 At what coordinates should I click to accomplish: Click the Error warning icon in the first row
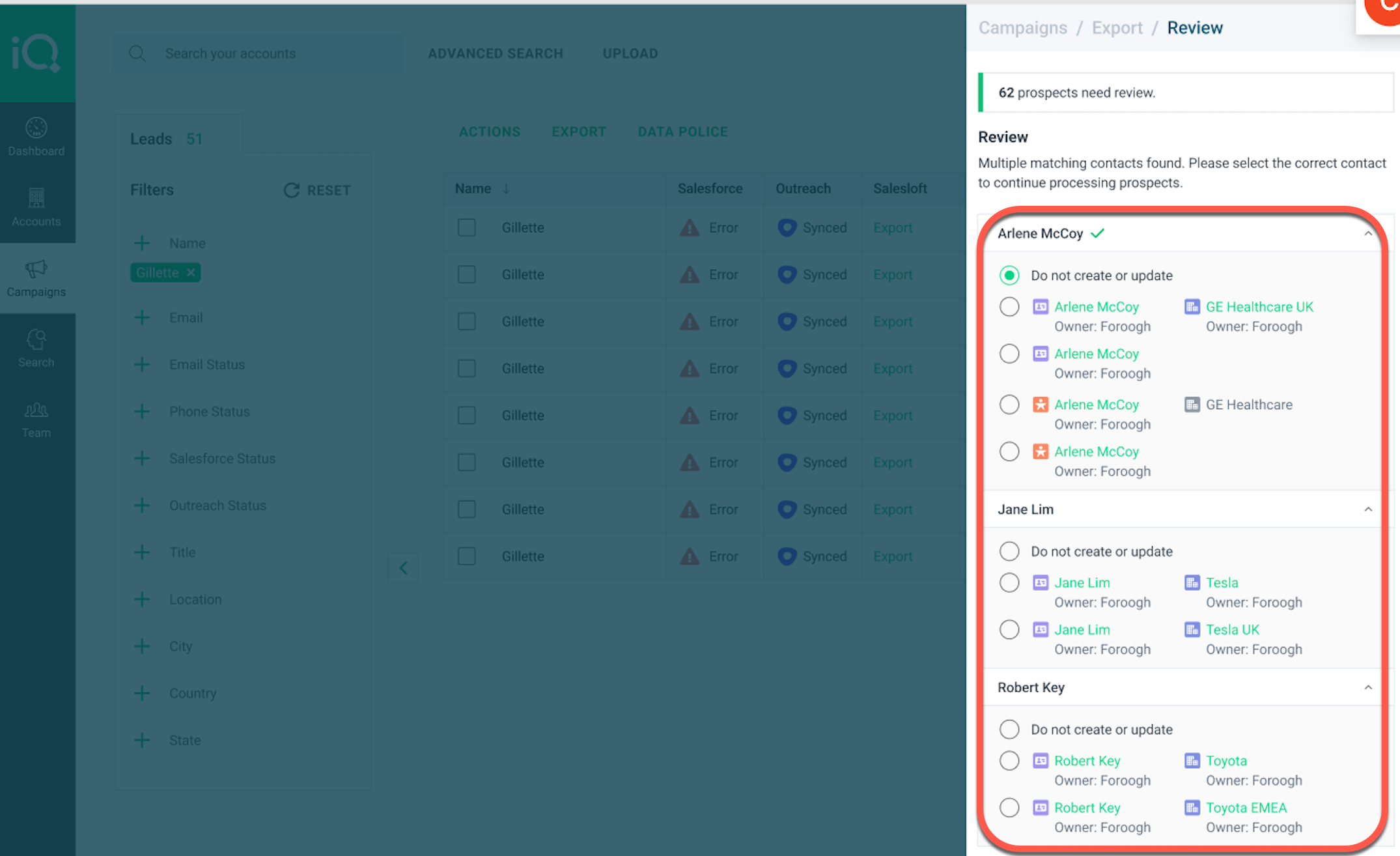pyautogui.click(x=690, y=227)
